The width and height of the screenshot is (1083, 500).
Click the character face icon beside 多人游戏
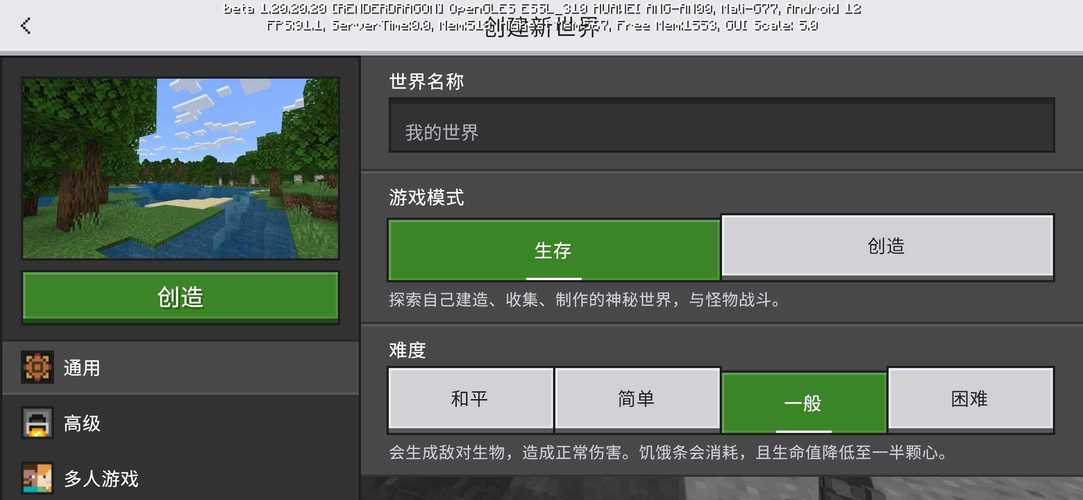coord(38,478)
